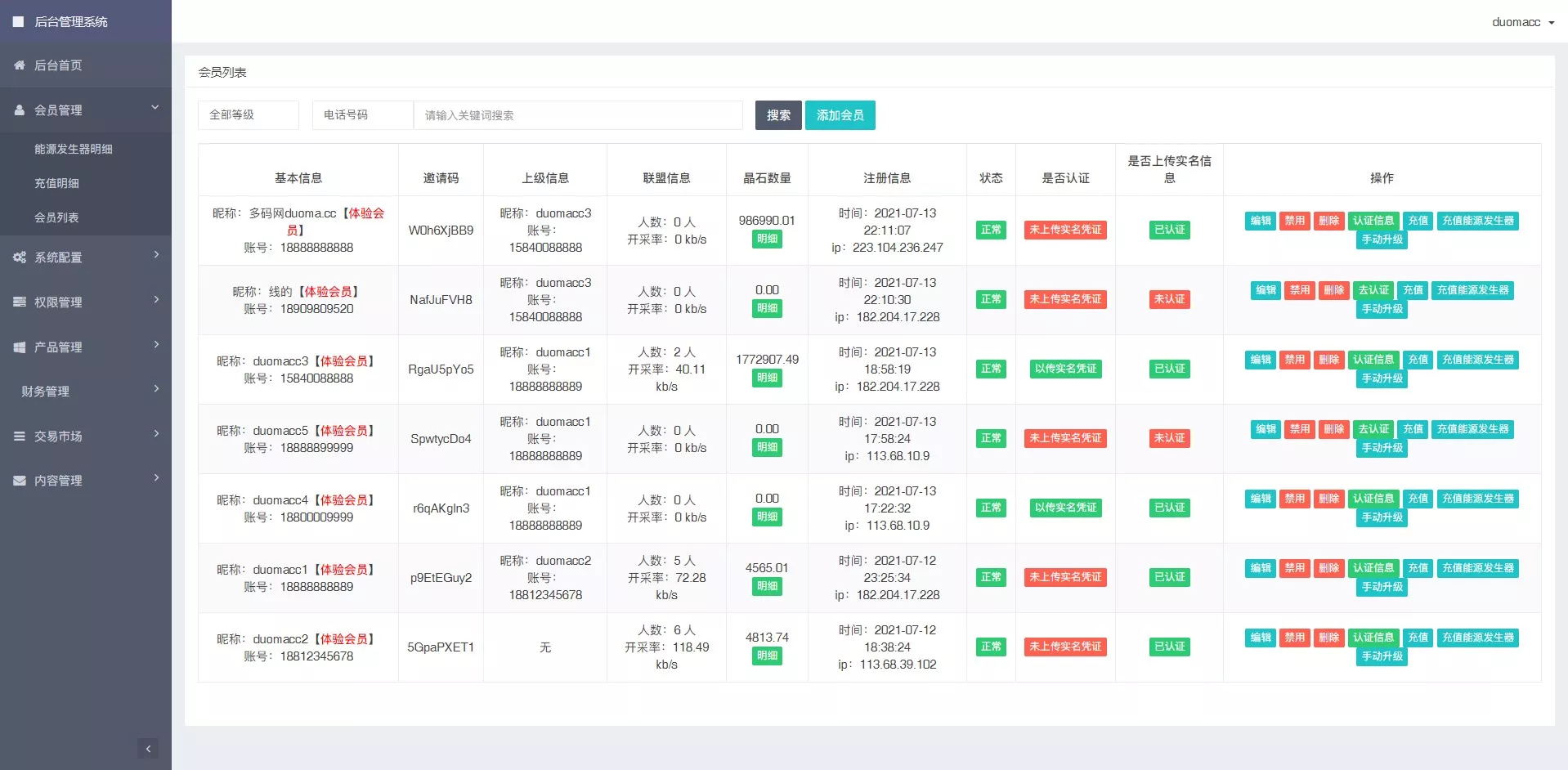Click the envelope icon beside 内容管理
Image resolution: width=1568 pixels, height=770 pixels.
pyautogui.click(x=20, y=481)
